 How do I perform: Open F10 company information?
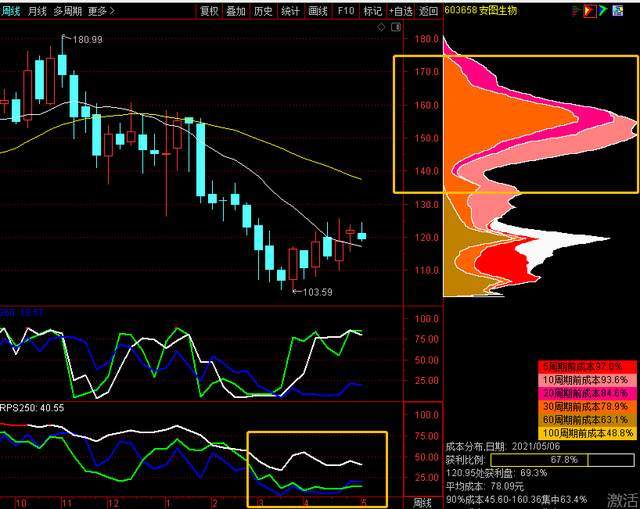point(346,11)
